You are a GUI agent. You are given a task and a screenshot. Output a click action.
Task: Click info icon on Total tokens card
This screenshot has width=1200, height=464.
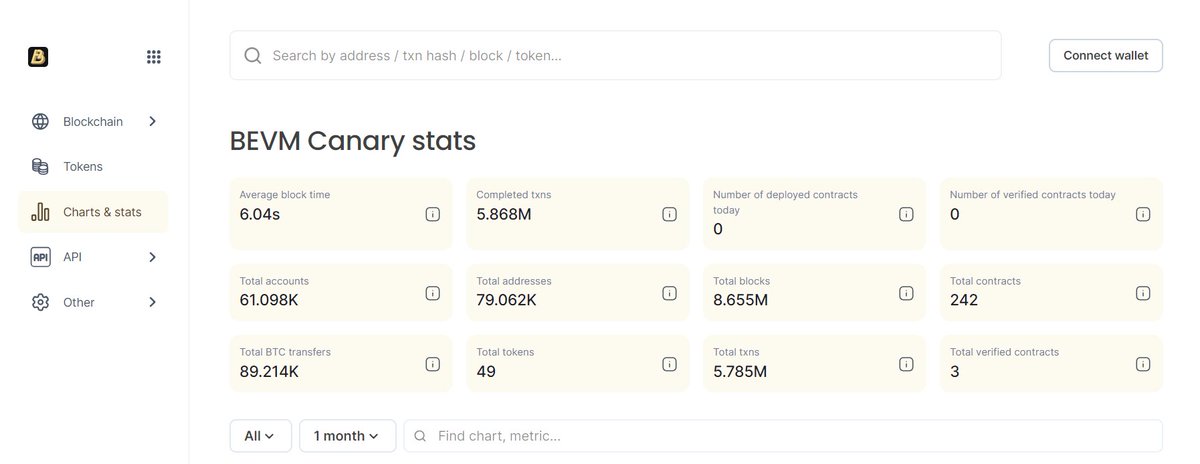pos(669,364)
